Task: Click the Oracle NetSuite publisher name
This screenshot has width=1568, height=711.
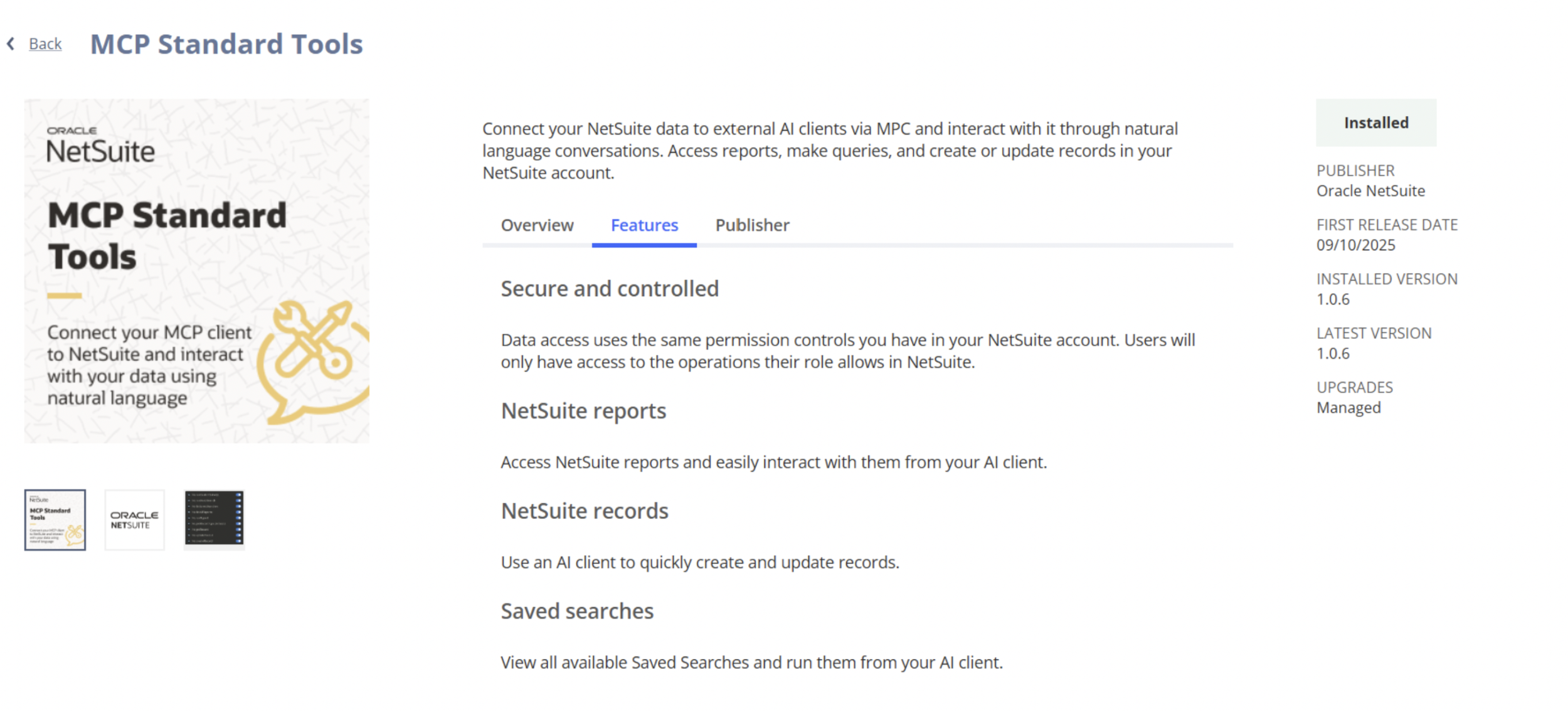Action: point(1370,191)
